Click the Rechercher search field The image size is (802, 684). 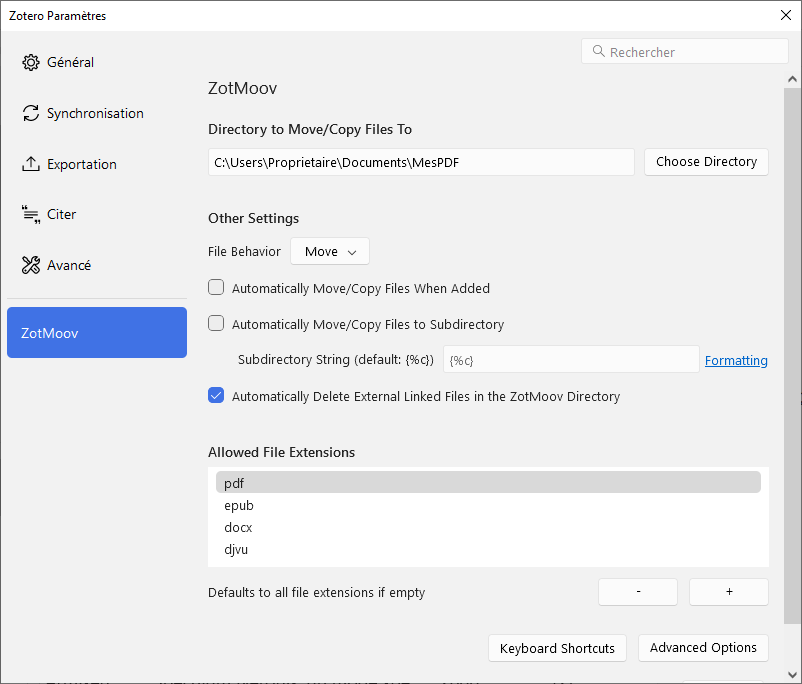point(685,51)
